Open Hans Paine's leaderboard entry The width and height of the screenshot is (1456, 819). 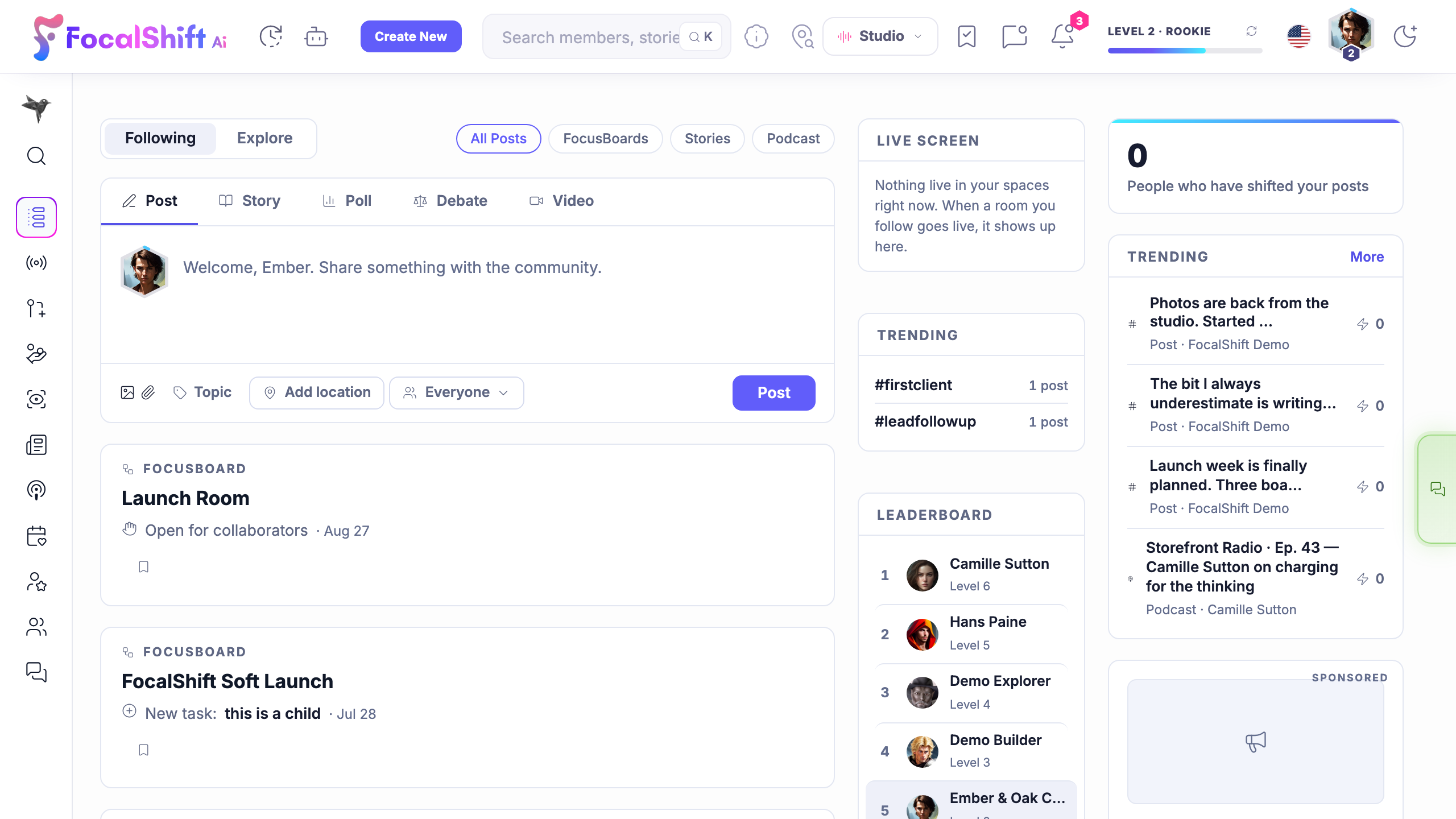click(x=971, y=634)
